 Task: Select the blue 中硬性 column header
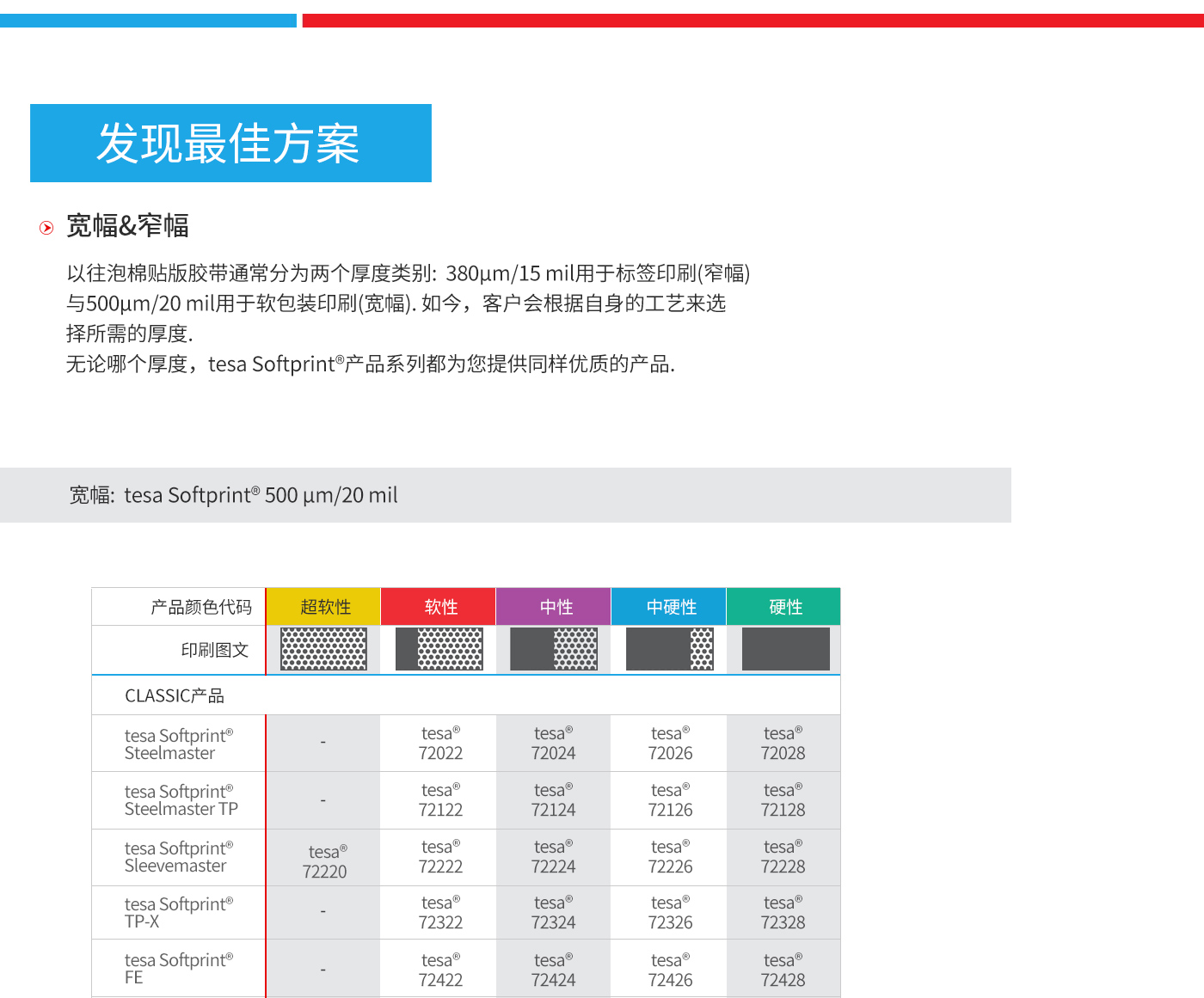point(669,607)
